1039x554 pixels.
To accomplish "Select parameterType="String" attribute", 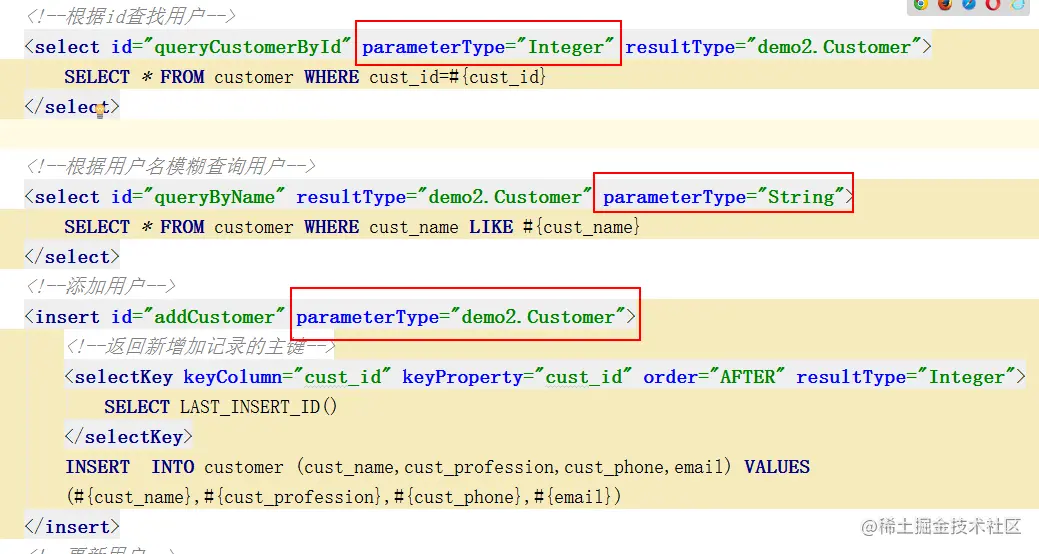I will point(724,197).
